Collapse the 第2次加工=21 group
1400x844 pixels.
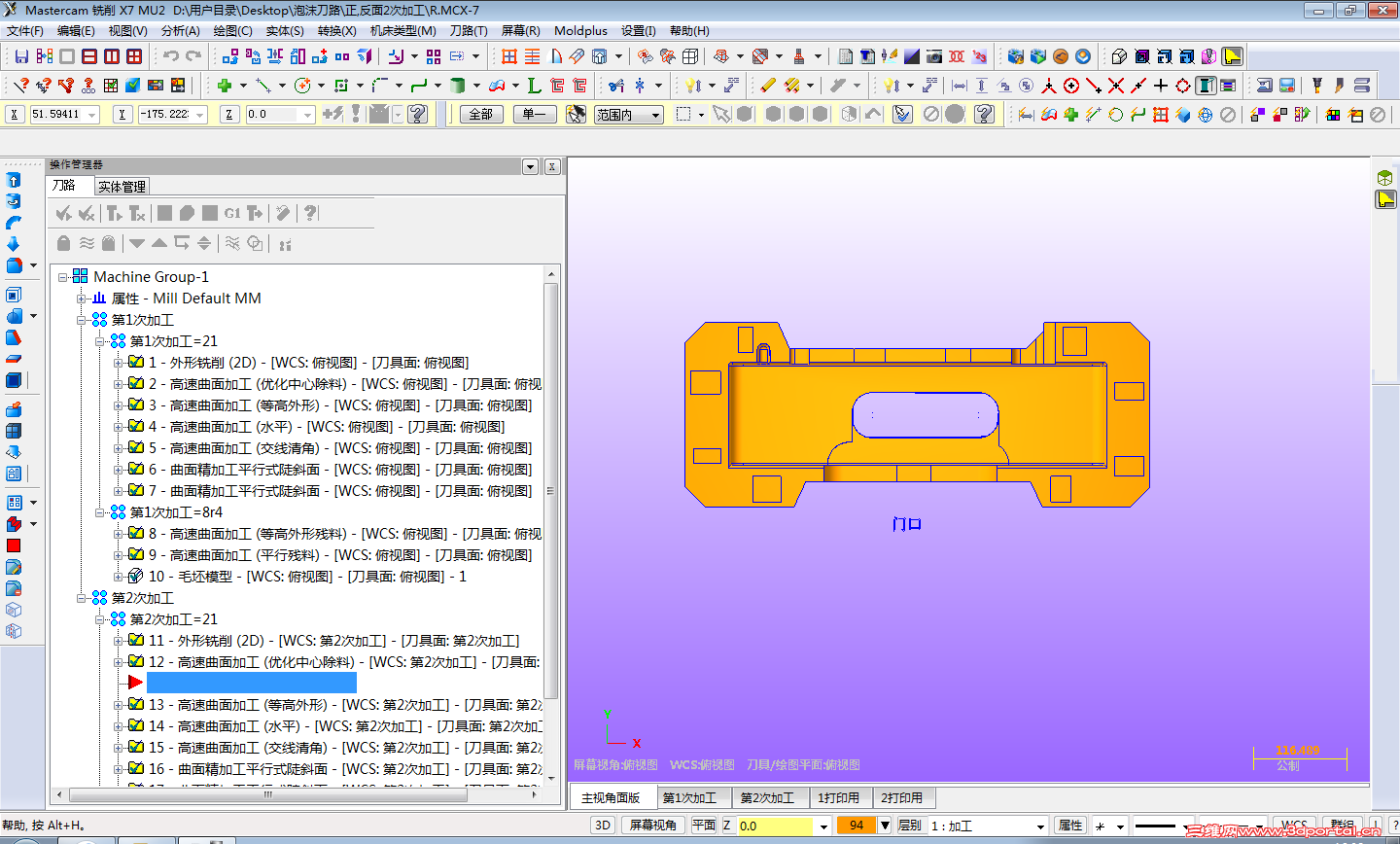coord(100,619)
